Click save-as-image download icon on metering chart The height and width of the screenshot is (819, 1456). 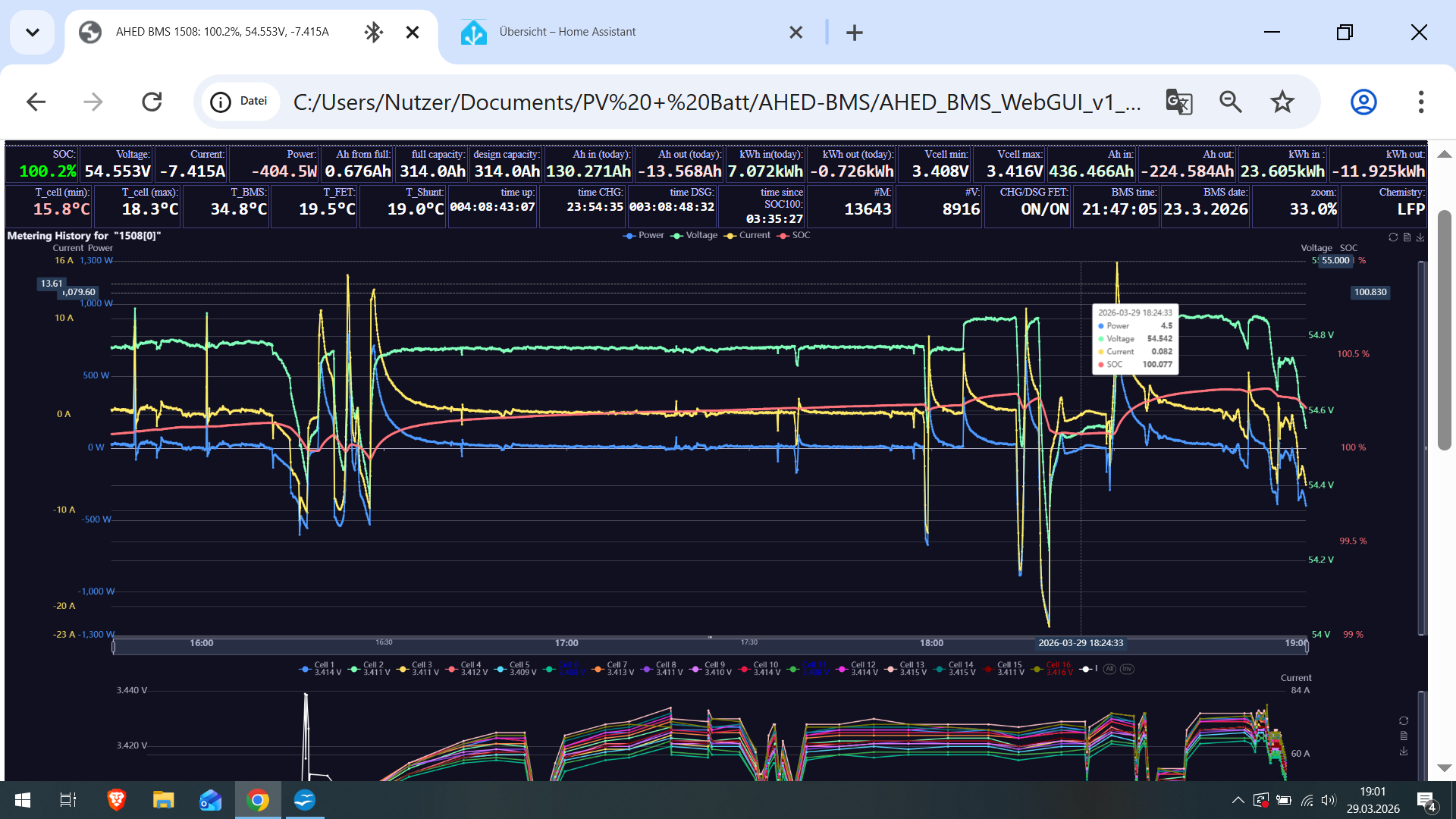pyautogui.click(x=1420, y=237)
